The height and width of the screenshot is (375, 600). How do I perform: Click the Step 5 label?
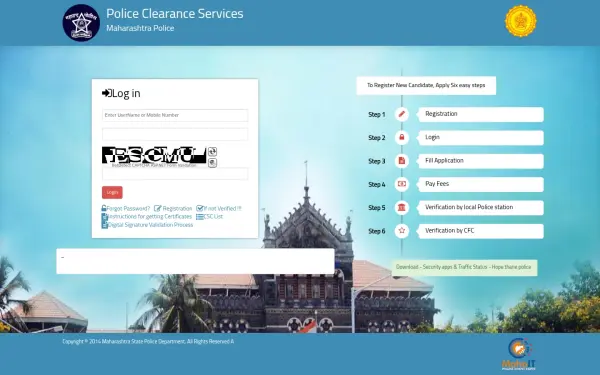pyautogui.click(x=377, y=208)
